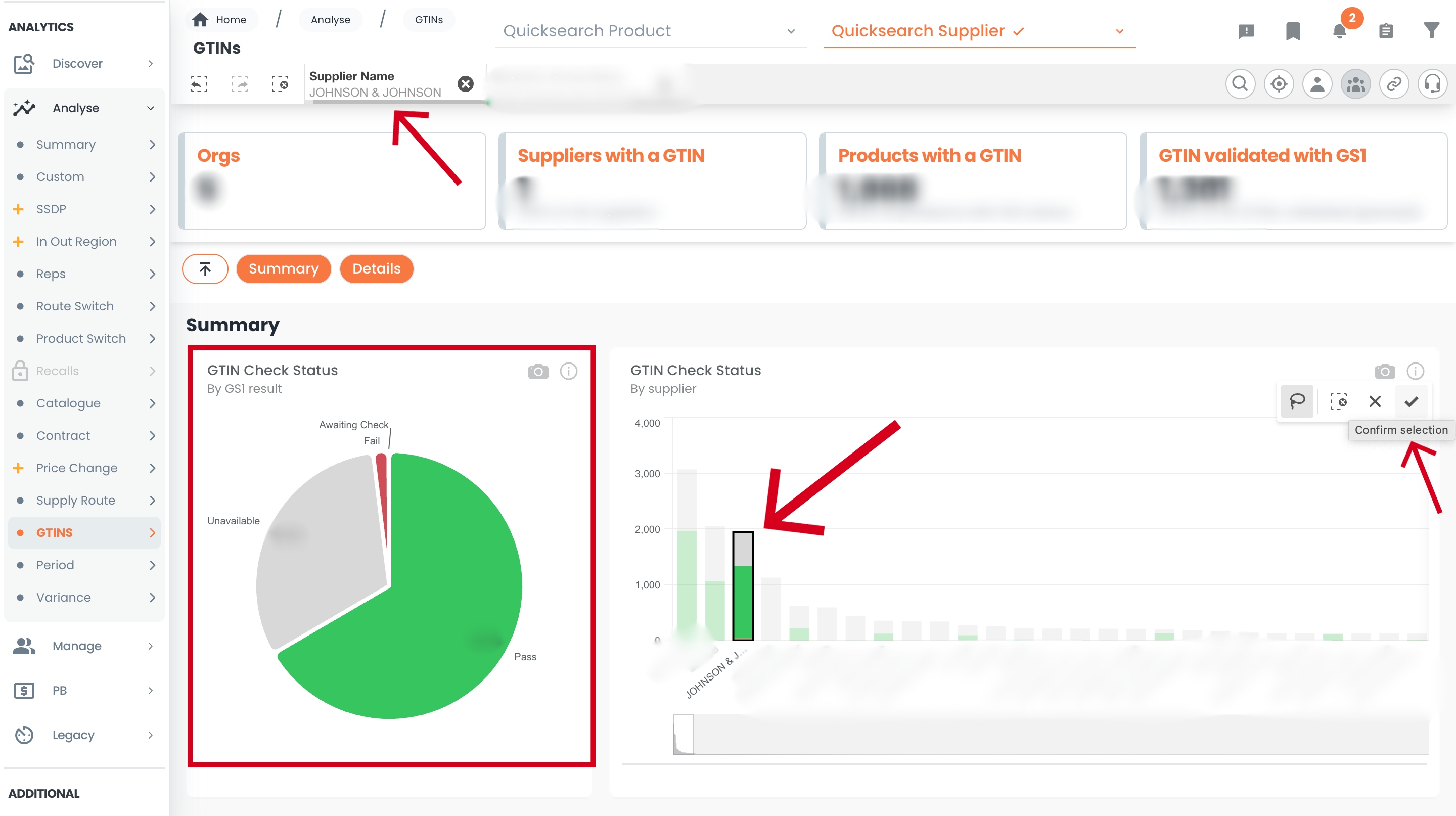
Task: Click the step forward selection icon
Action: tap(240, 84)
